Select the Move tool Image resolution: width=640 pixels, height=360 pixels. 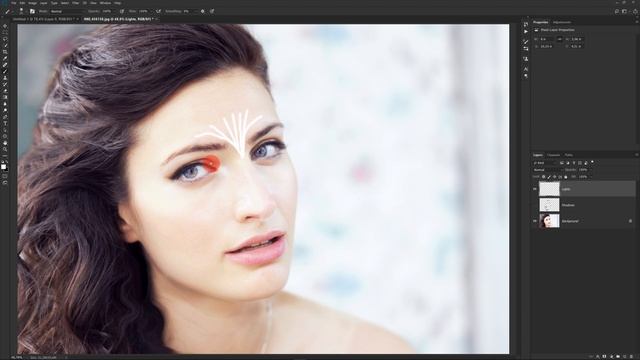5,26
